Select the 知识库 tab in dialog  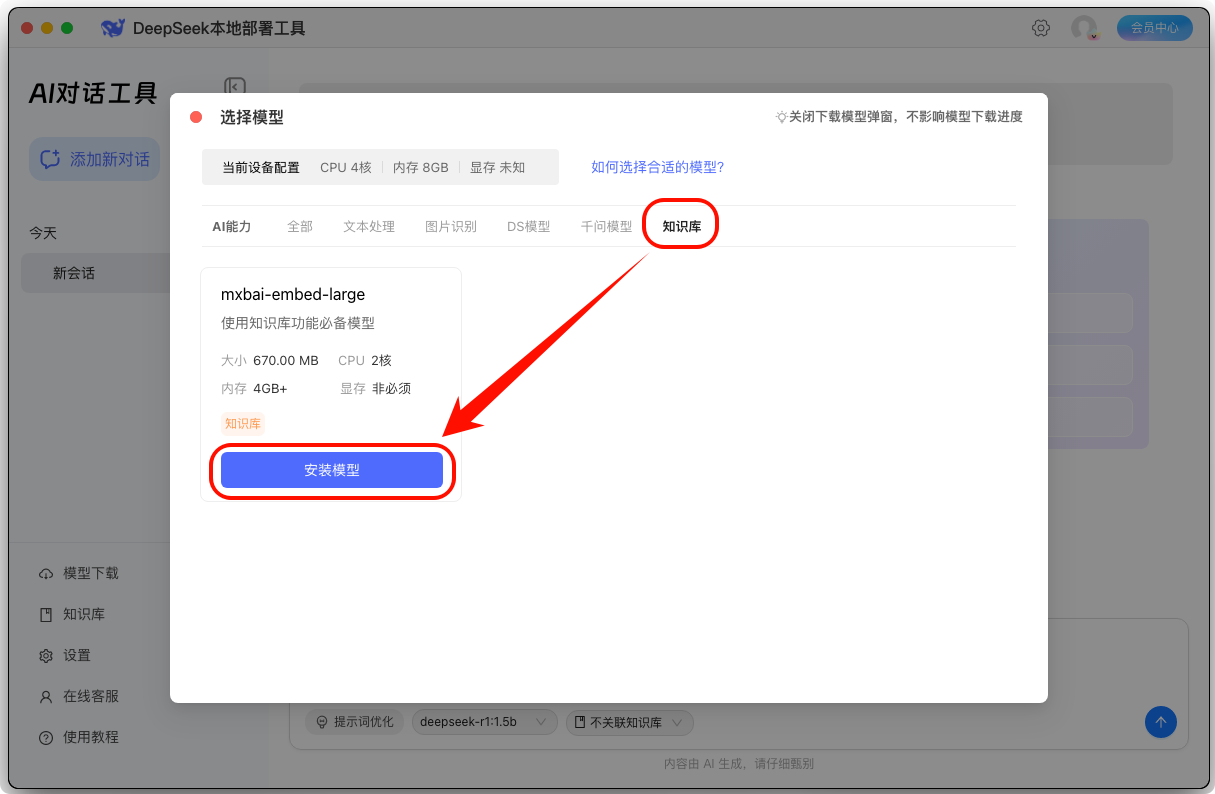tap(682, 226)
